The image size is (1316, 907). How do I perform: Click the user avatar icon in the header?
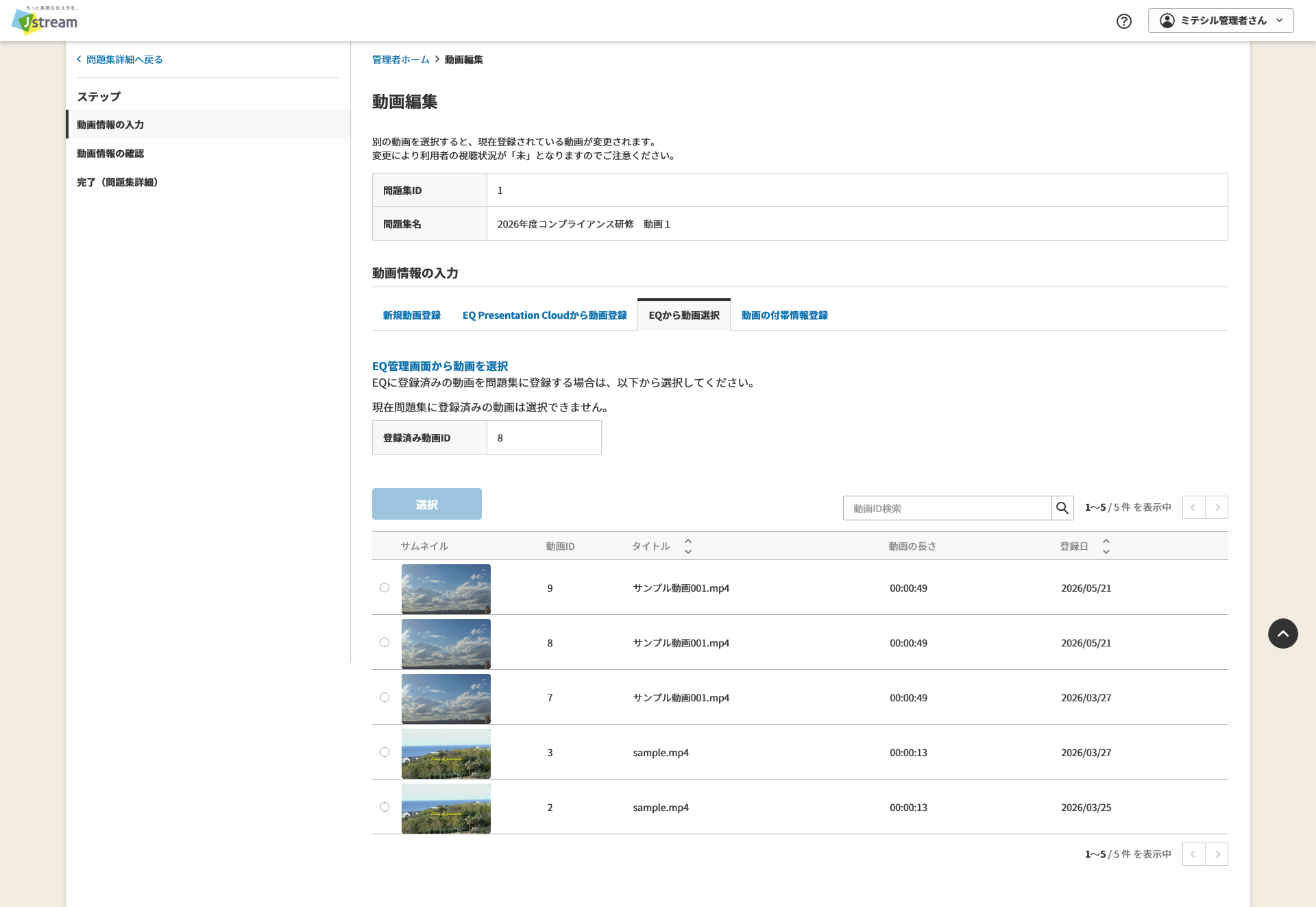coord(1167,21)
